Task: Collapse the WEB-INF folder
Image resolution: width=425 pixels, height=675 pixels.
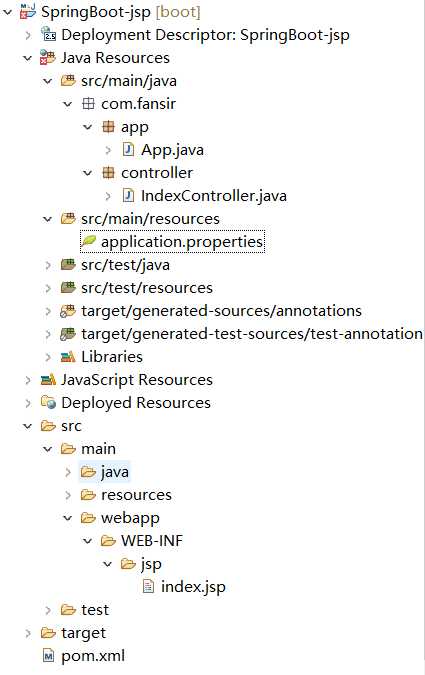Action: [x=88, y=541]
